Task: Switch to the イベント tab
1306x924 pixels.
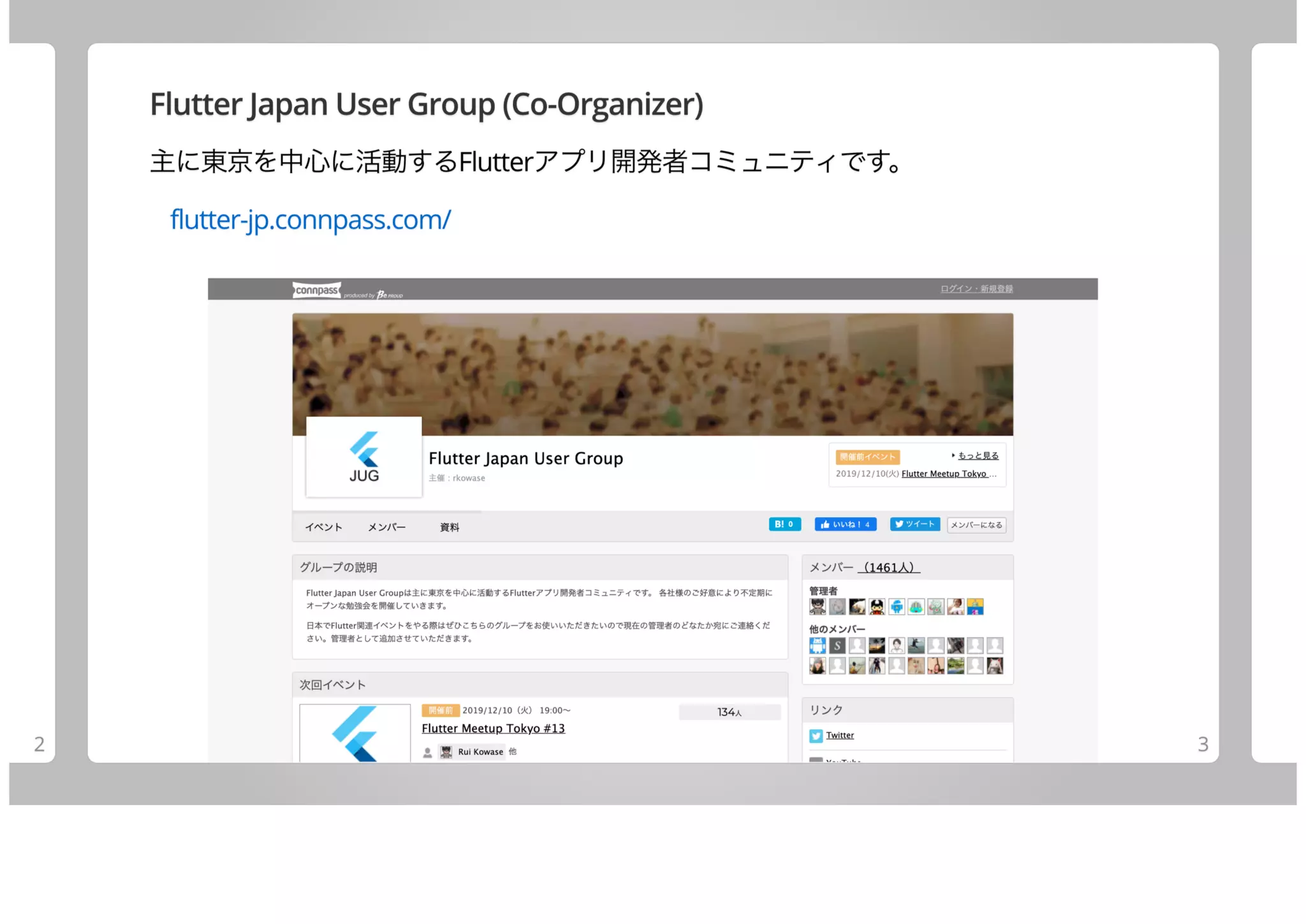Action: (323, 527)
